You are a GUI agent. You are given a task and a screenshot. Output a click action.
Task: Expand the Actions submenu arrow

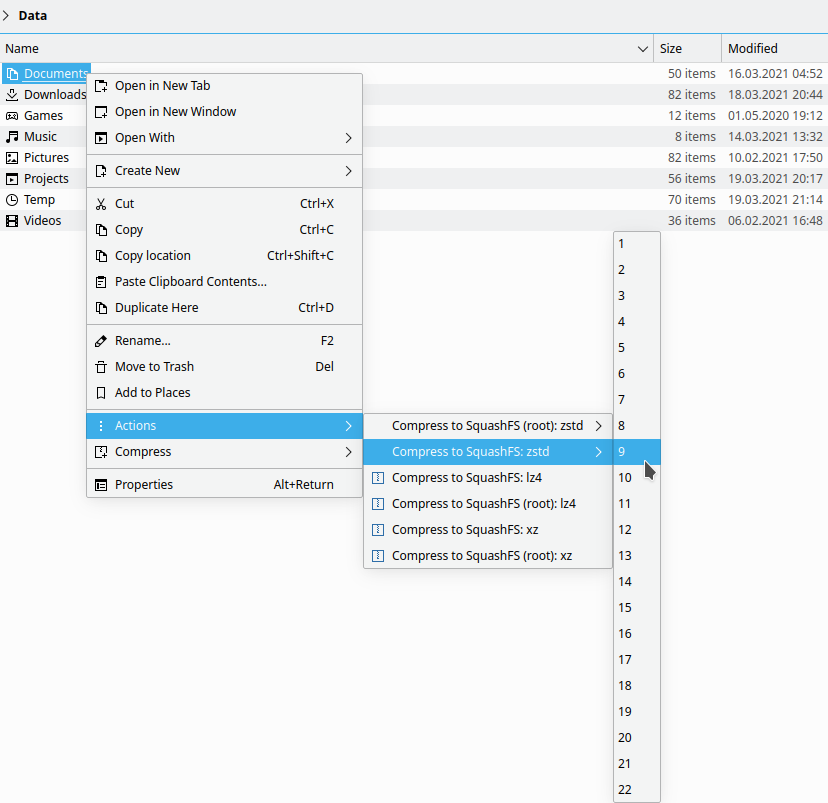click(349, 426)
